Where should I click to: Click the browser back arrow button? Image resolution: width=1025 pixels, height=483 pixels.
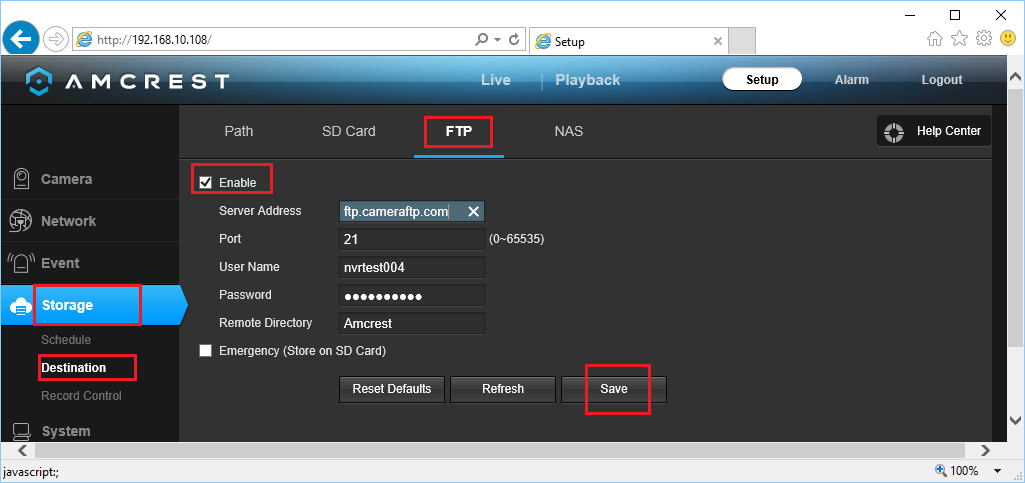20,39
